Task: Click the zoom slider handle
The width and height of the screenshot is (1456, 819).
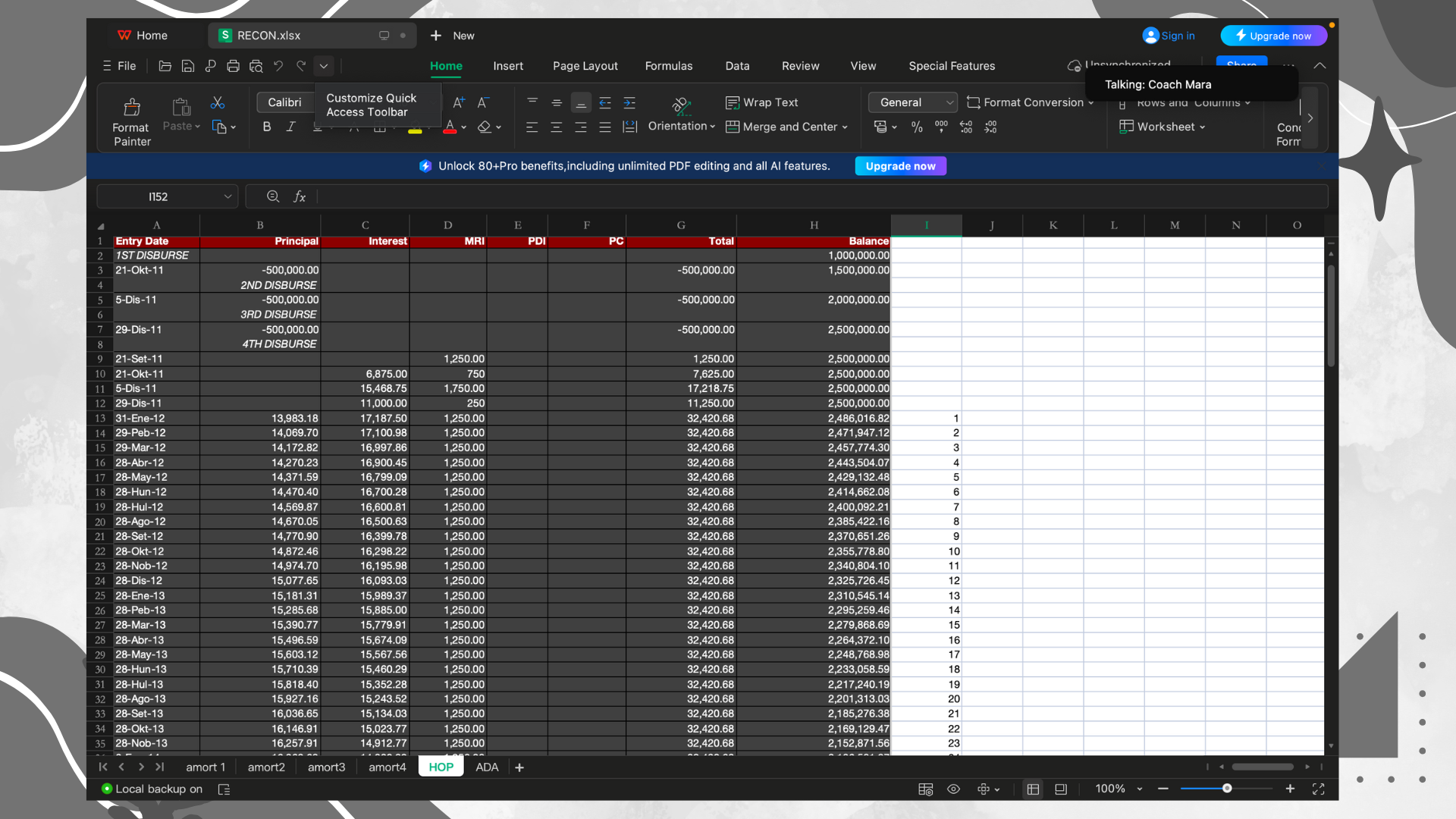Action: (1226, 789)
